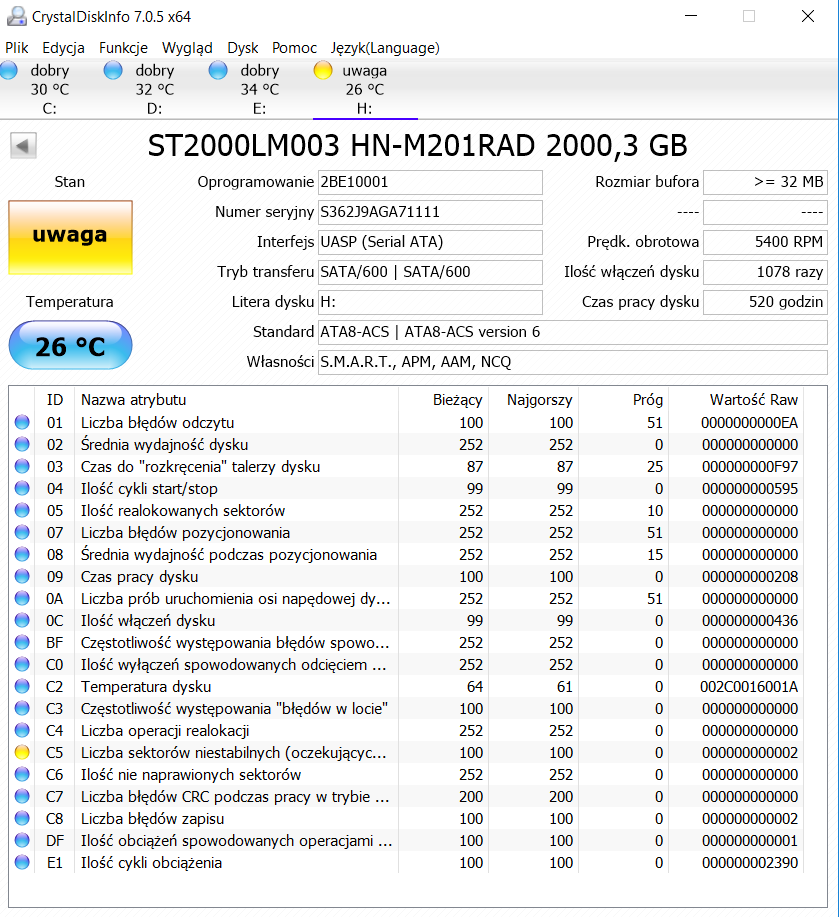Click the status dot on row 01

22,422
